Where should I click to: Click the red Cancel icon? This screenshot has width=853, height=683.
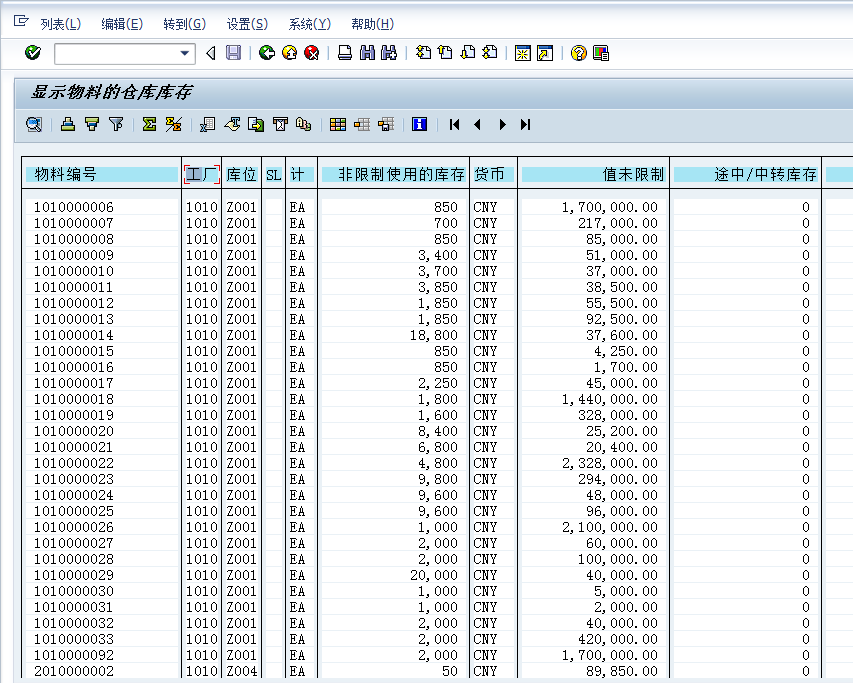tap(311, 53)
